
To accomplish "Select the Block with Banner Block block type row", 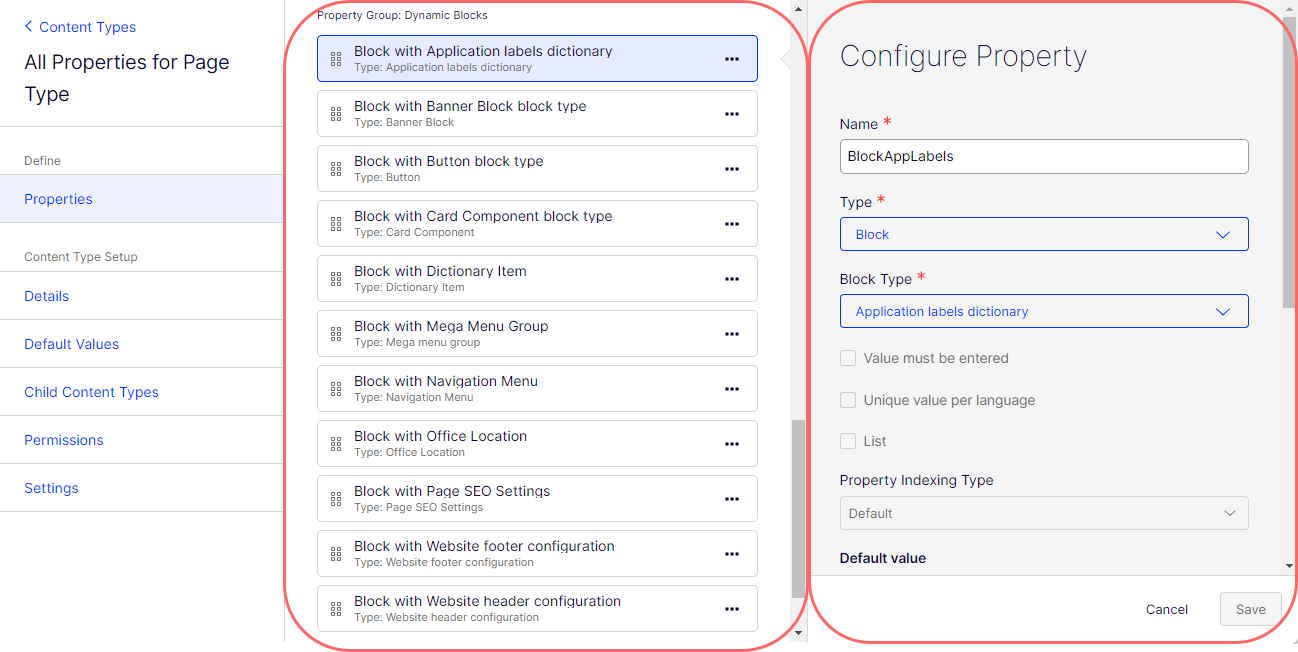I will pyautogui.click(x=537, y=114).
